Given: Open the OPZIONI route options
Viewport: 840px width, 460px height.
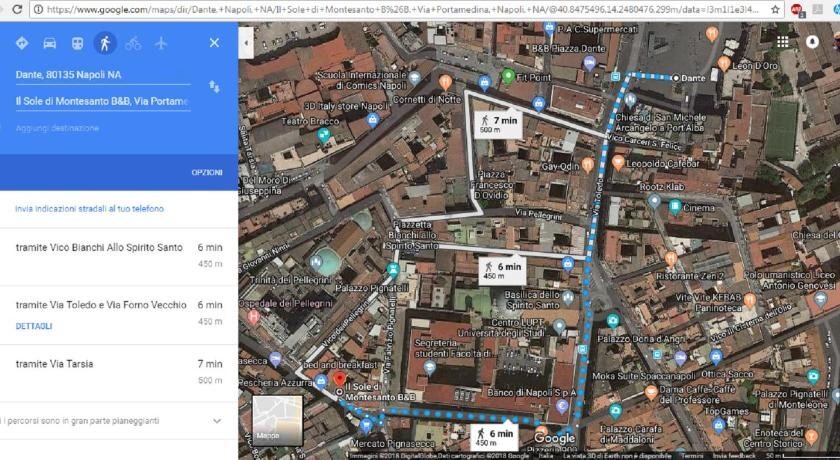Looking at the screenshot, I should point(206,172).
